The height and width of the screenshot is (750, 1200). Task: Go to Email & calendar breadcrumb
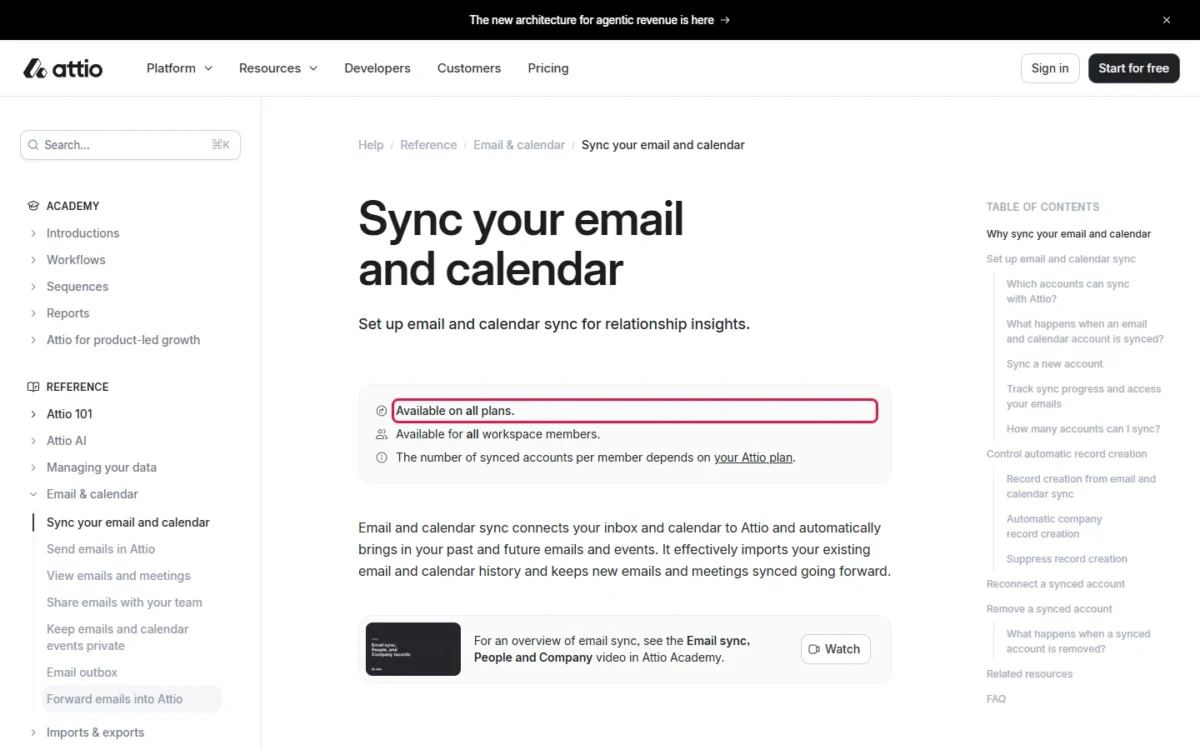point(519,145)
